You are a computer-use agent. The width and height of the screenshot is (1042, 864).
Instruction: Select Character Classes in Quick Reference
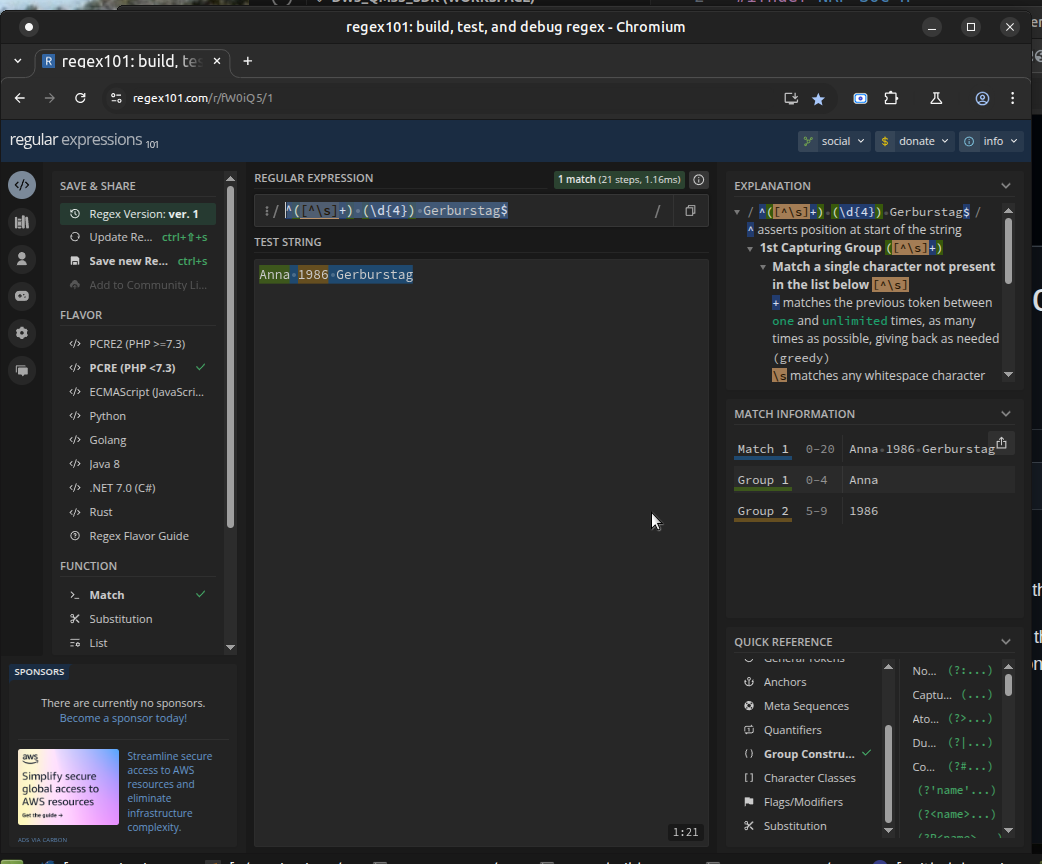click(x=809, y=778)
